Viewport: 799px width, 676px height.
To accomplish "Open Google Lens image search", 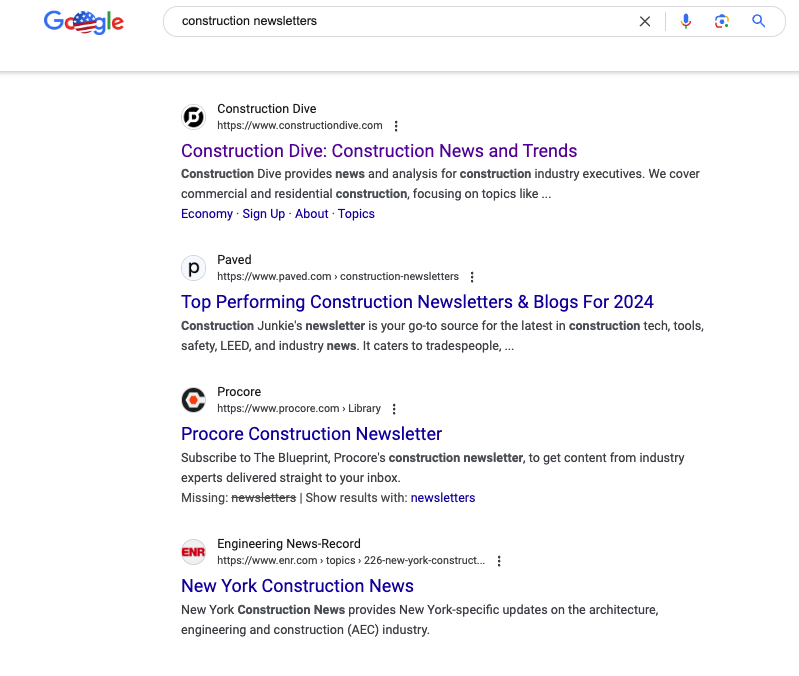I will pos(722,21).
